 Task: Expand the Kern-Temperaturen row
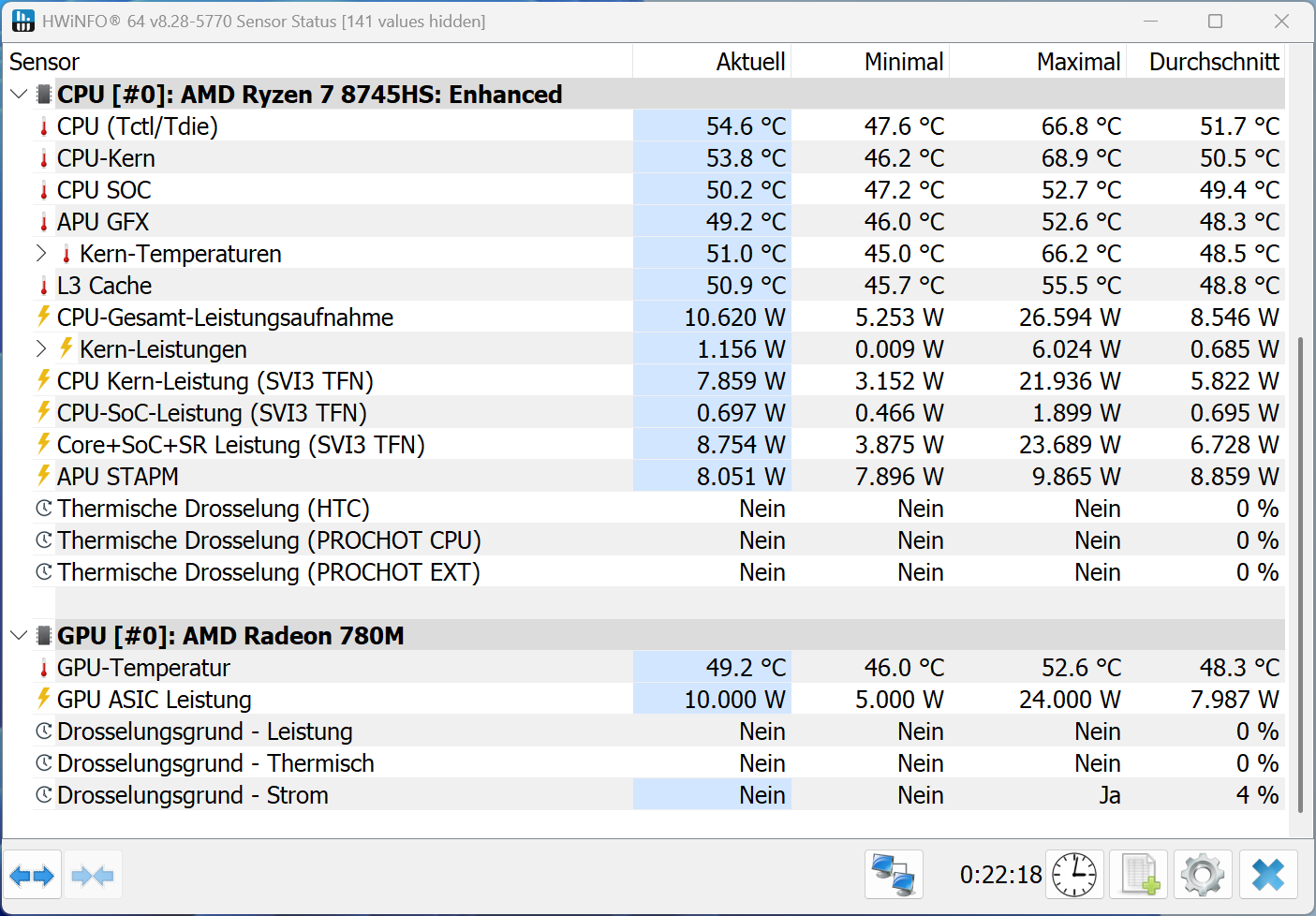[x=41, y=254]
